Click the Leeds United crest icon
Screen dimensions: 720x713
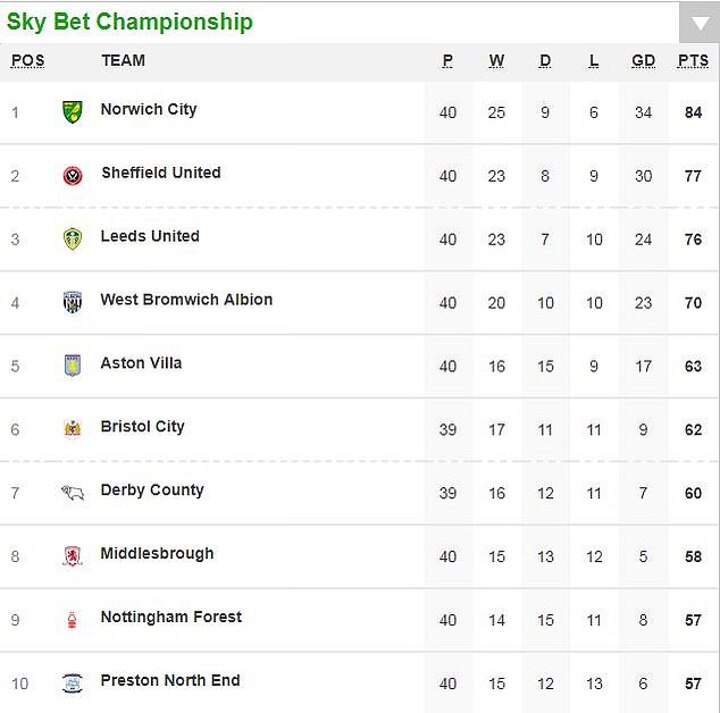click(x=72, y=239)
